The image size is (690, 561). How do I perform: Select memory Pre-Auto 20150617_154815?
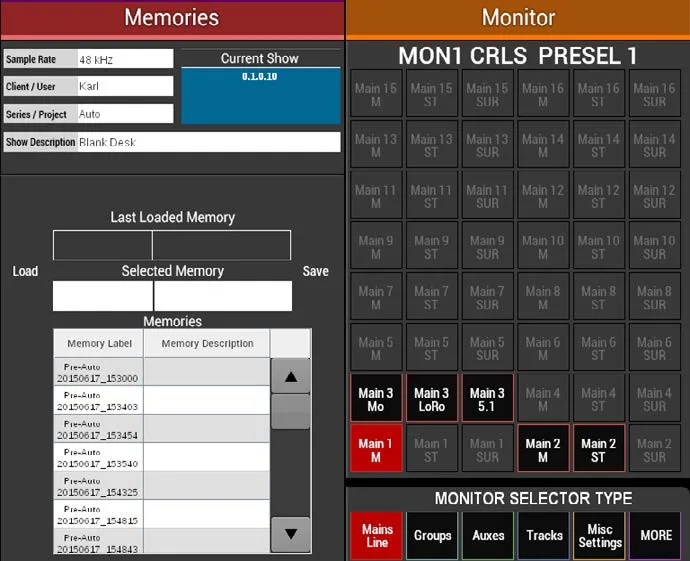[x=162, y=514]
